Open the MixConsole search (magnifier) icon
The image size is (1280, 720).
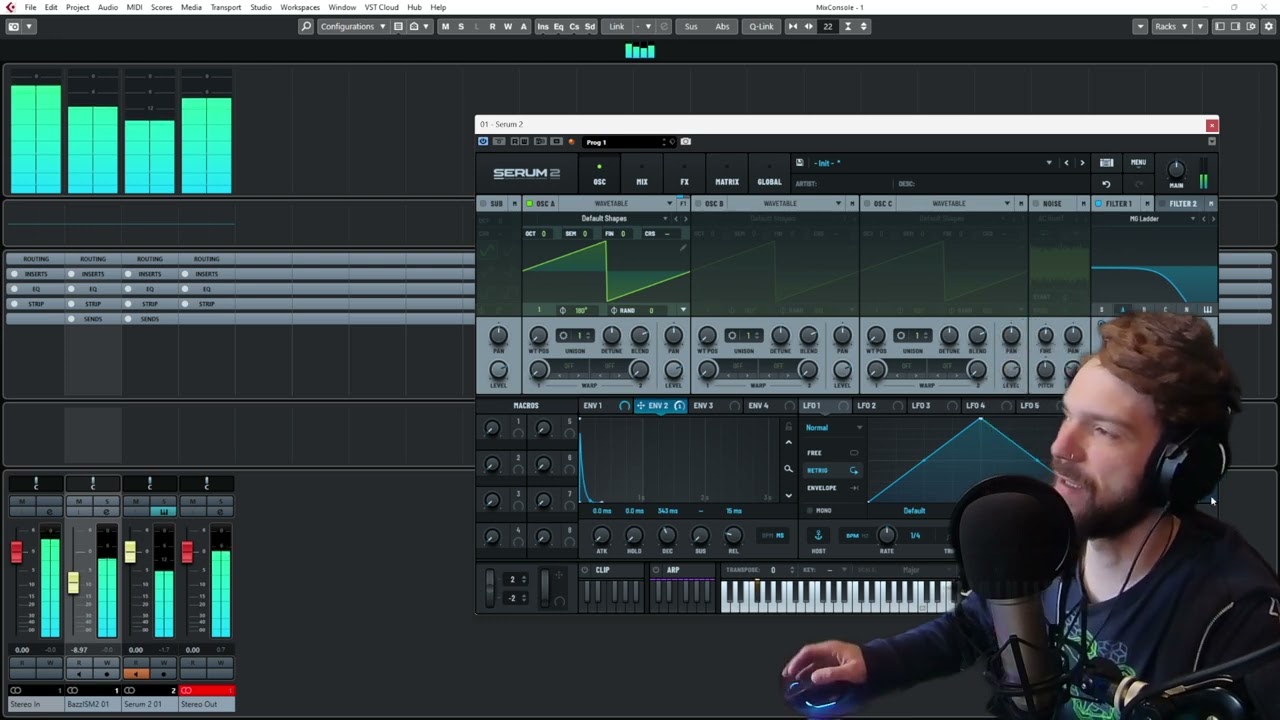click(306, 26)
